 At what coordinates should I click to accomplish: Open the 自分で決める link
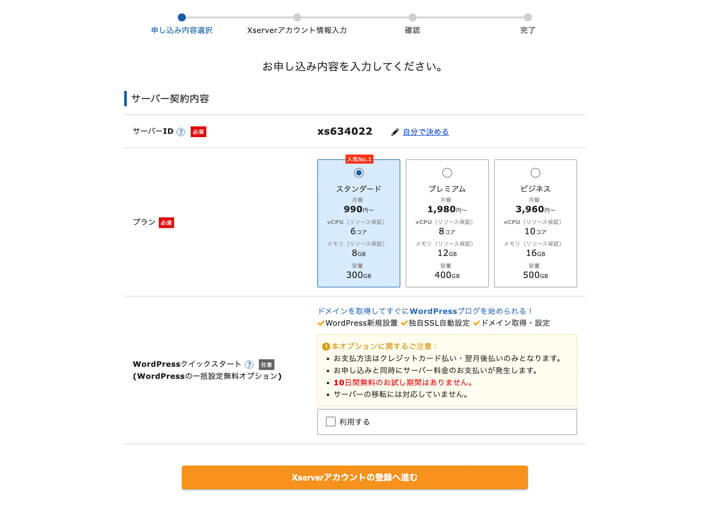click(426, 132)
